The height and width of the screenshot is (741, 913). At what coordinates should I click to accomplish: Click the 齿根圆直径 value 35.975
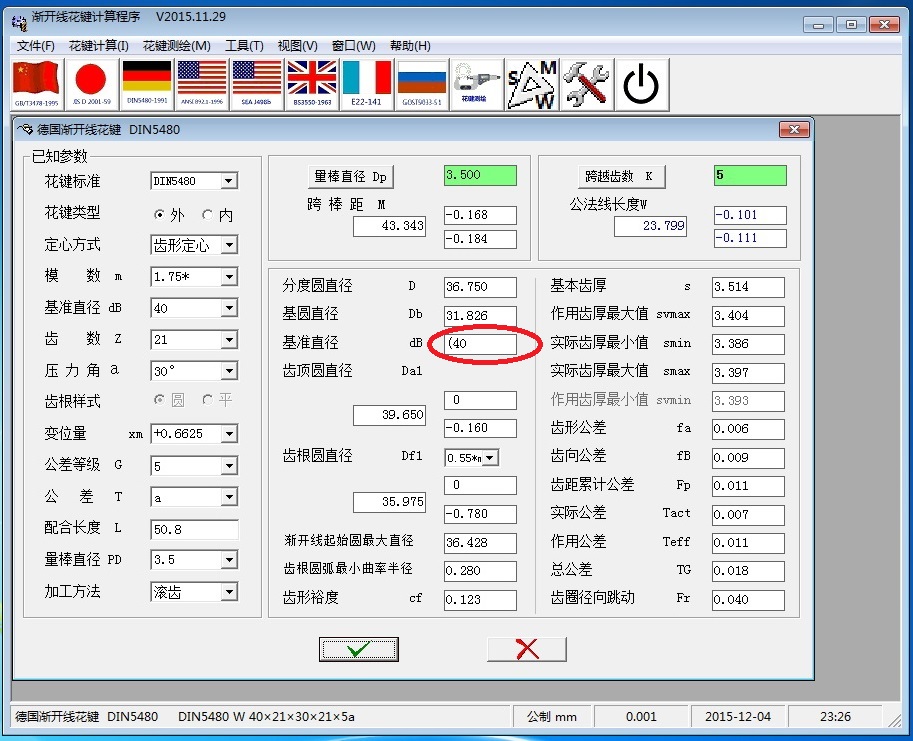point(390,502)
